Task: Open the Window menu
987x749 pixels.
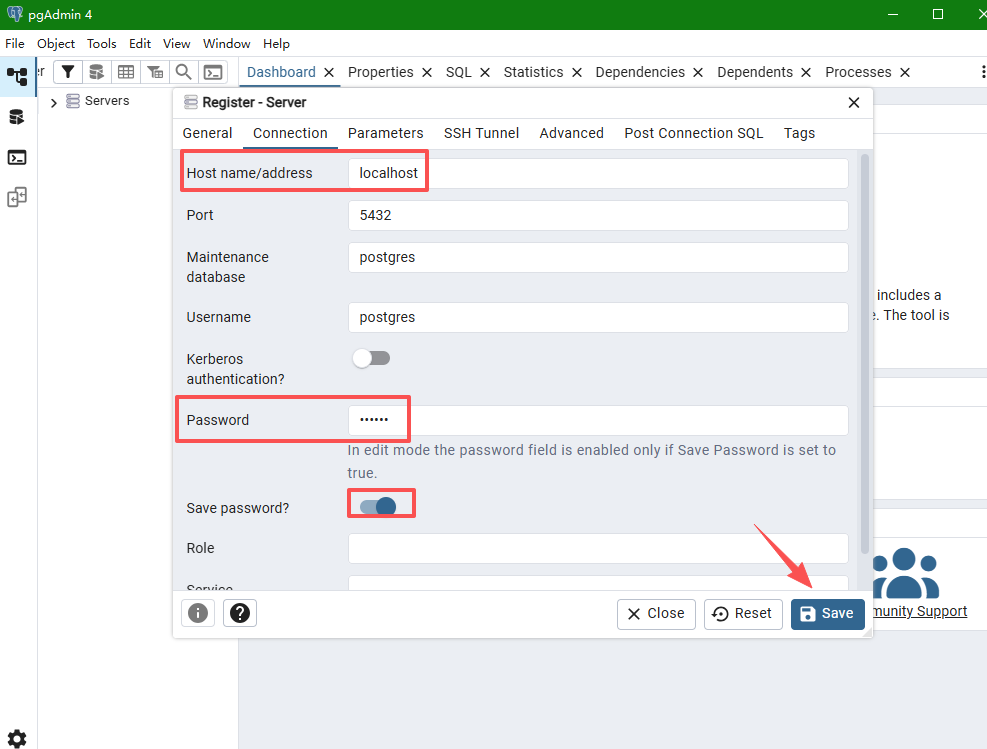Action: [x=227, y=43]
